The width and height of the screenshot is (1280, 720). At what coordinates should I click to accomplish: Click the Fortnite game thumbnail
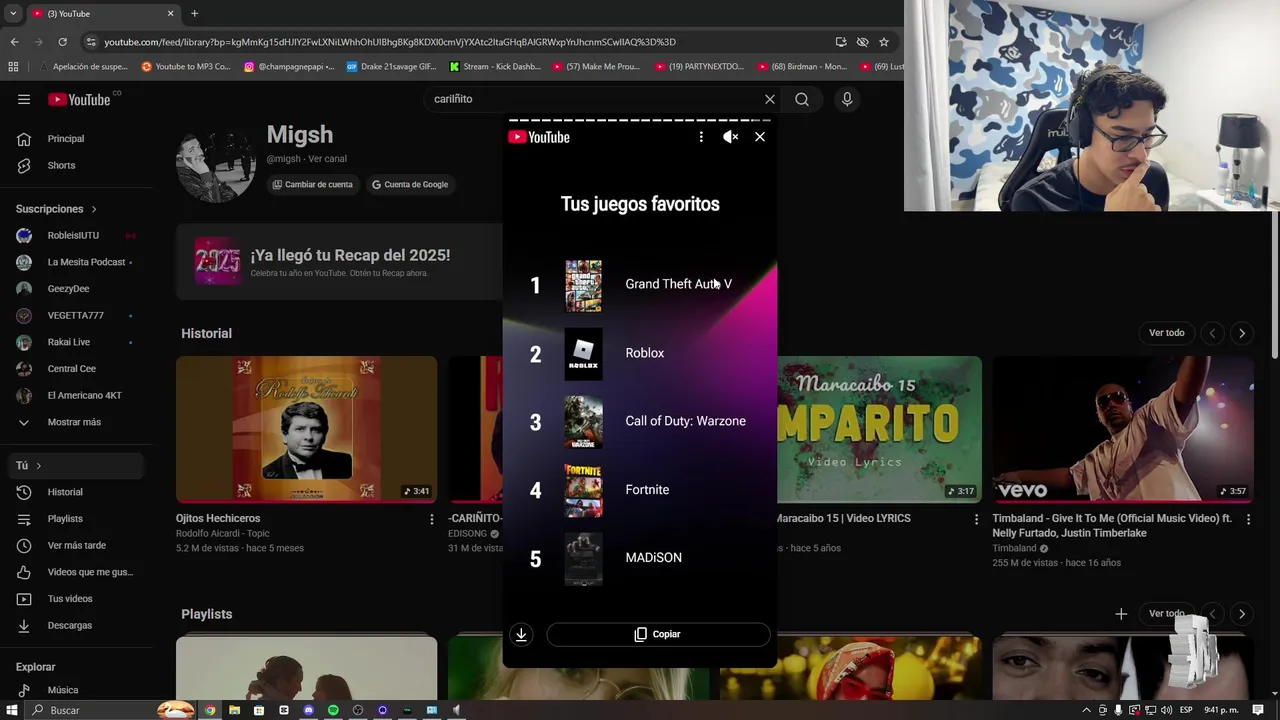coord(584,490)
